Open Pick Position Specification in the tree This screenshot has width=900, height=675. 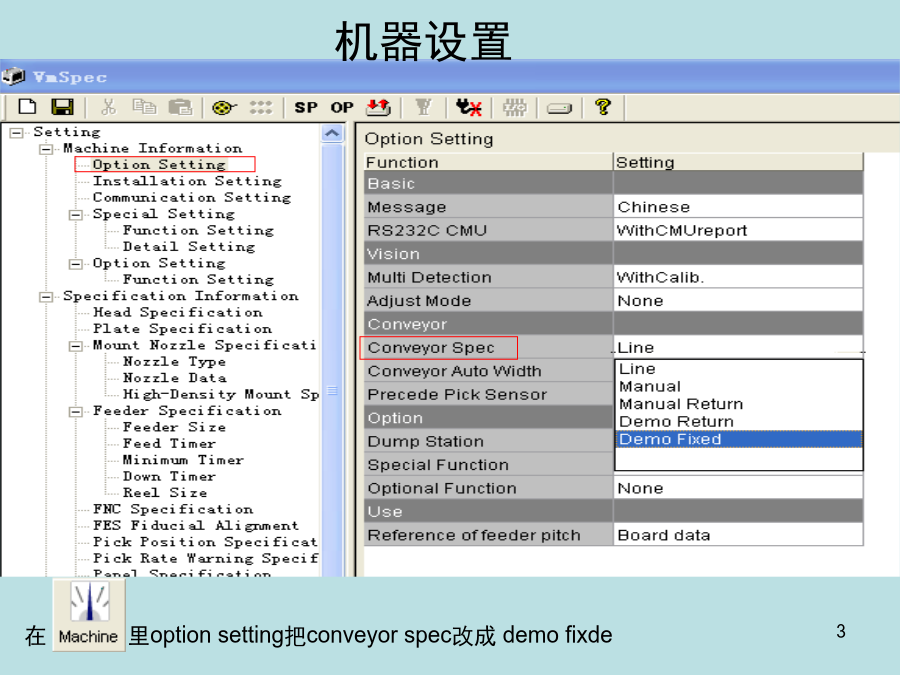tap(205, 542)
